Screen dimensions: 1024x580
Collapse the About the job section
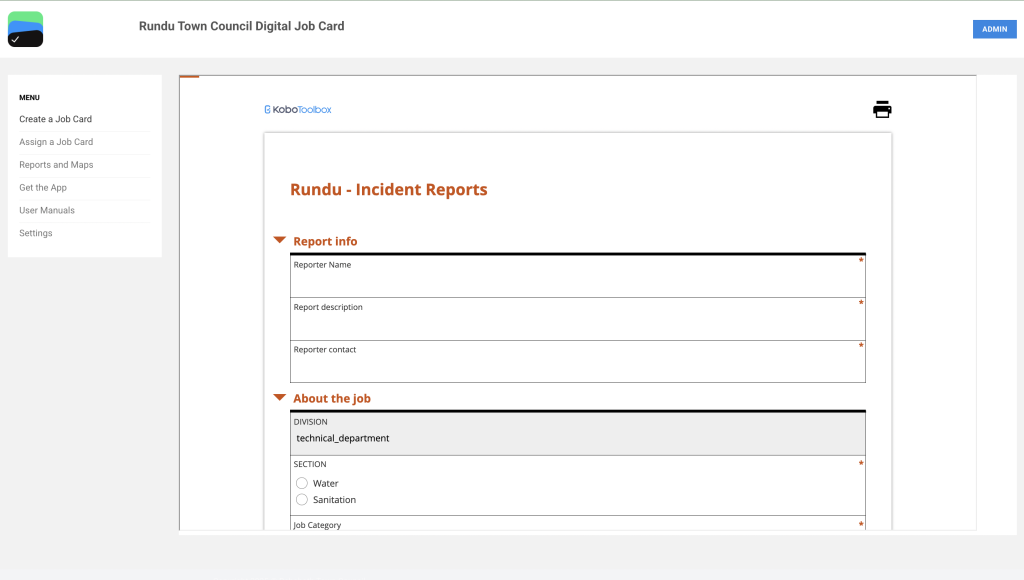tap(280, 398)
